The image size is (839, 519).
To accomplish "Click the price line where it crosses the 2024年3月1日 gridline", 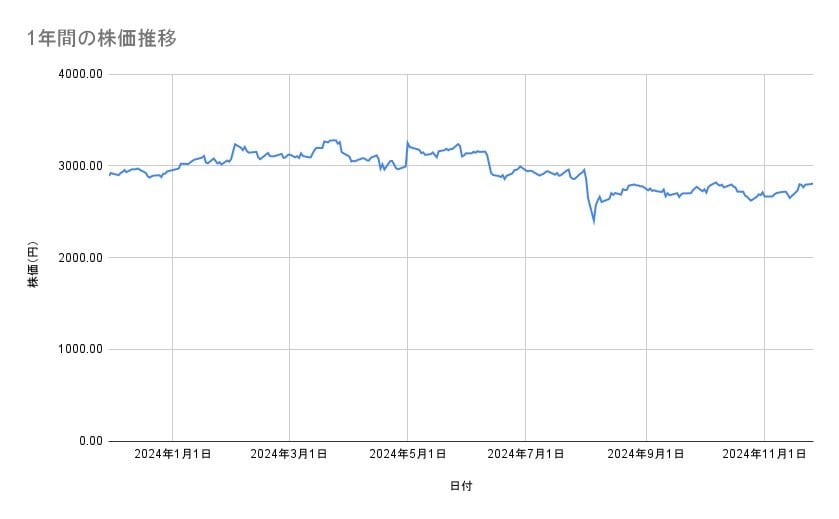I will coord(289,155).
